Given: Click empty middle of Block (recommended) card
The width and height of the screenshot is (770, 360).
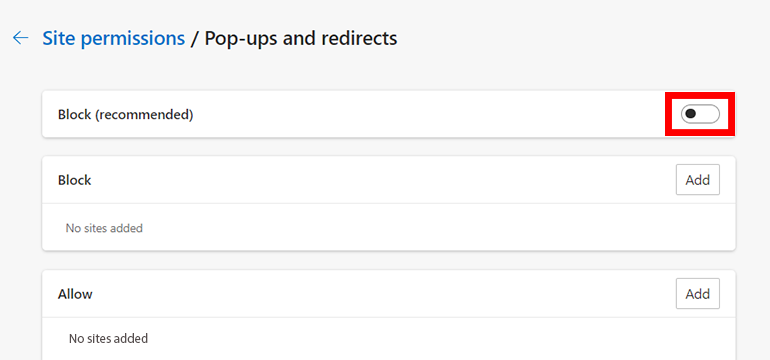Looking at the screenshot, I should coord(427,114).
